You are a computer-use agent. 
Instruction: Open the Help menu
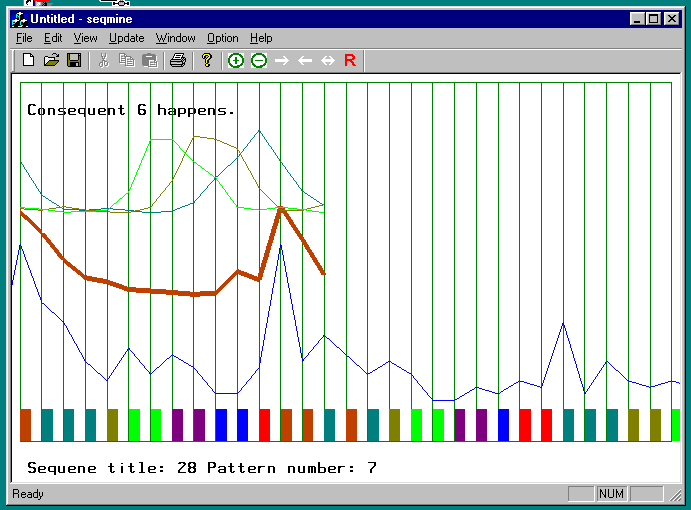261,38
